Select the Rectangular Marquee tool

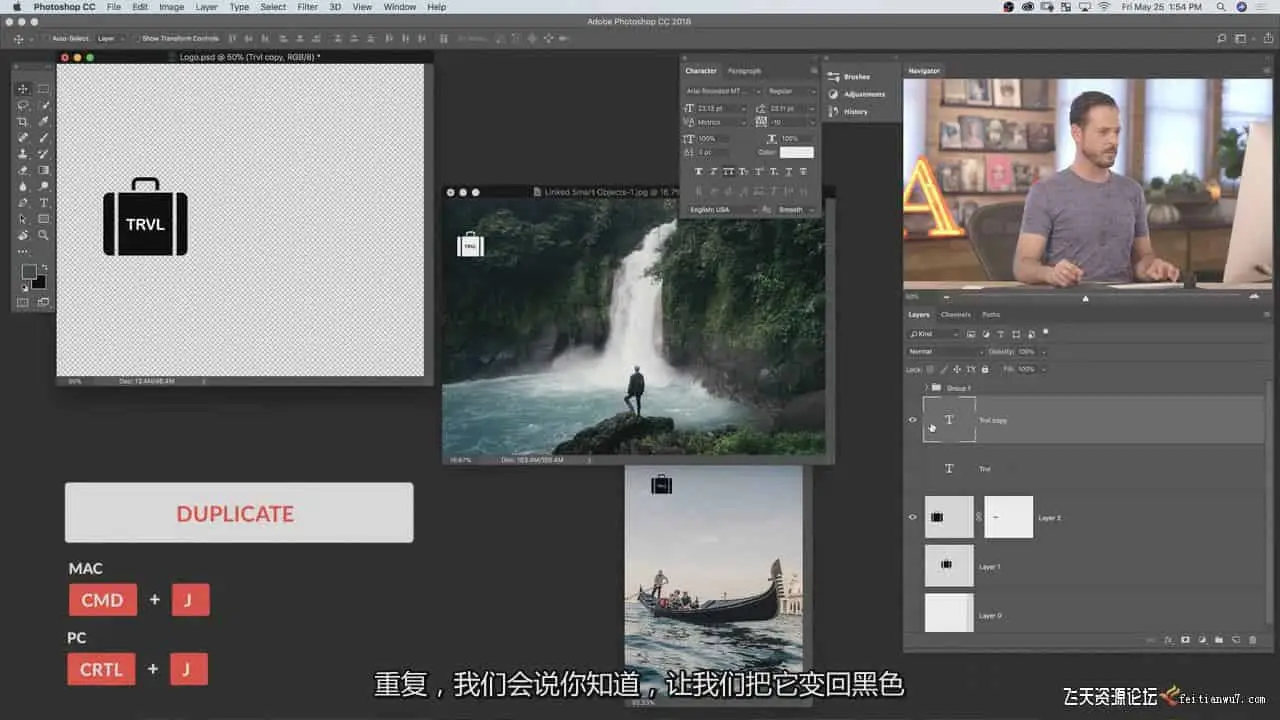click(x=44, y=89)
